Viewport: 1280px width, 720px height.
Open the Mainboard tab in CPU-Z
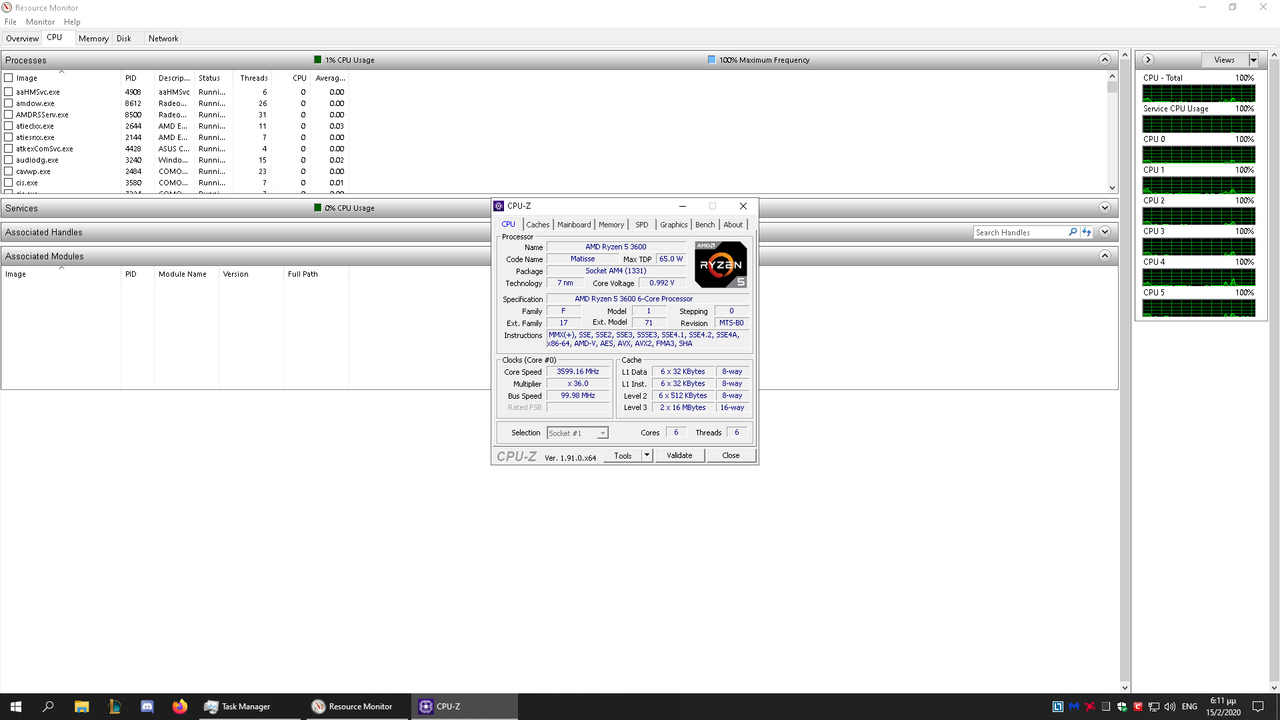tap(574, 225)
